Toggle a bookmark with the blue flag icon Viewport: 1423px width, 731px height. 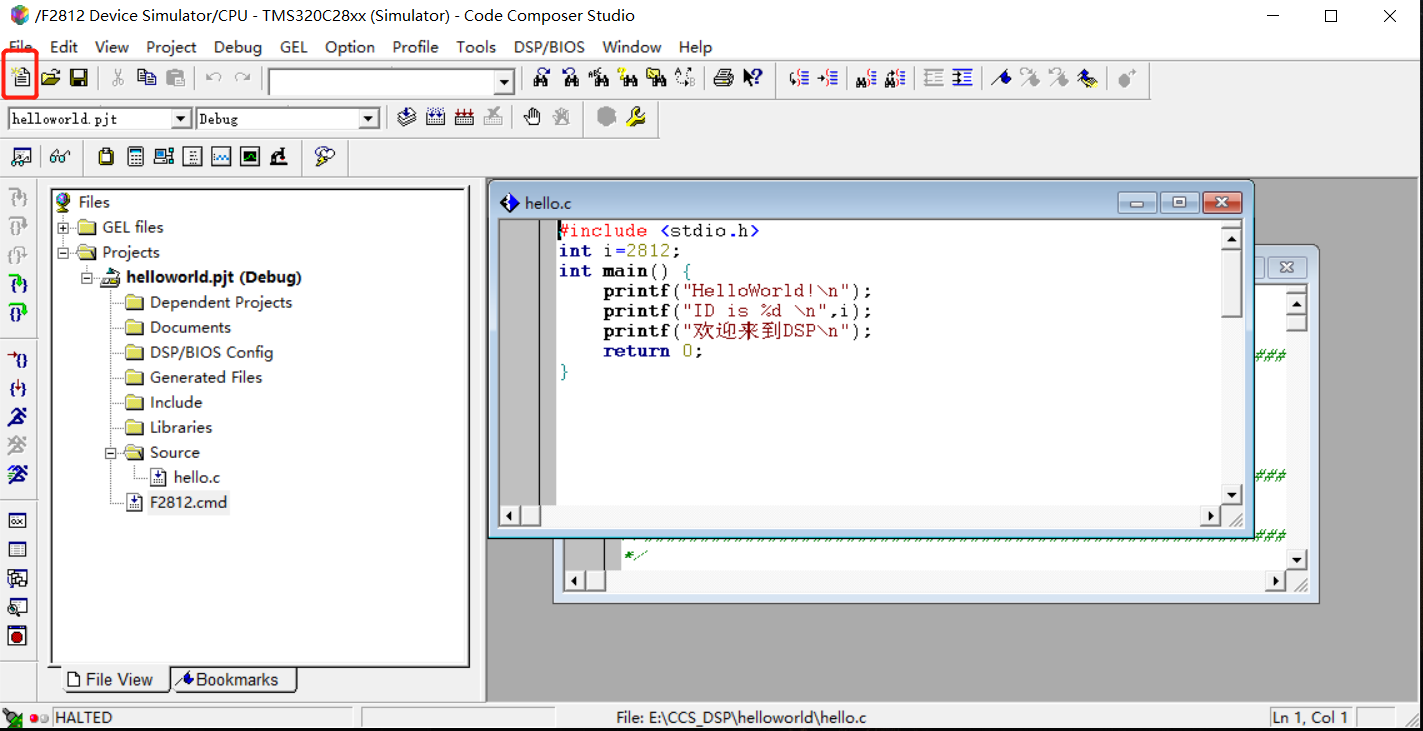point(1001,78)
